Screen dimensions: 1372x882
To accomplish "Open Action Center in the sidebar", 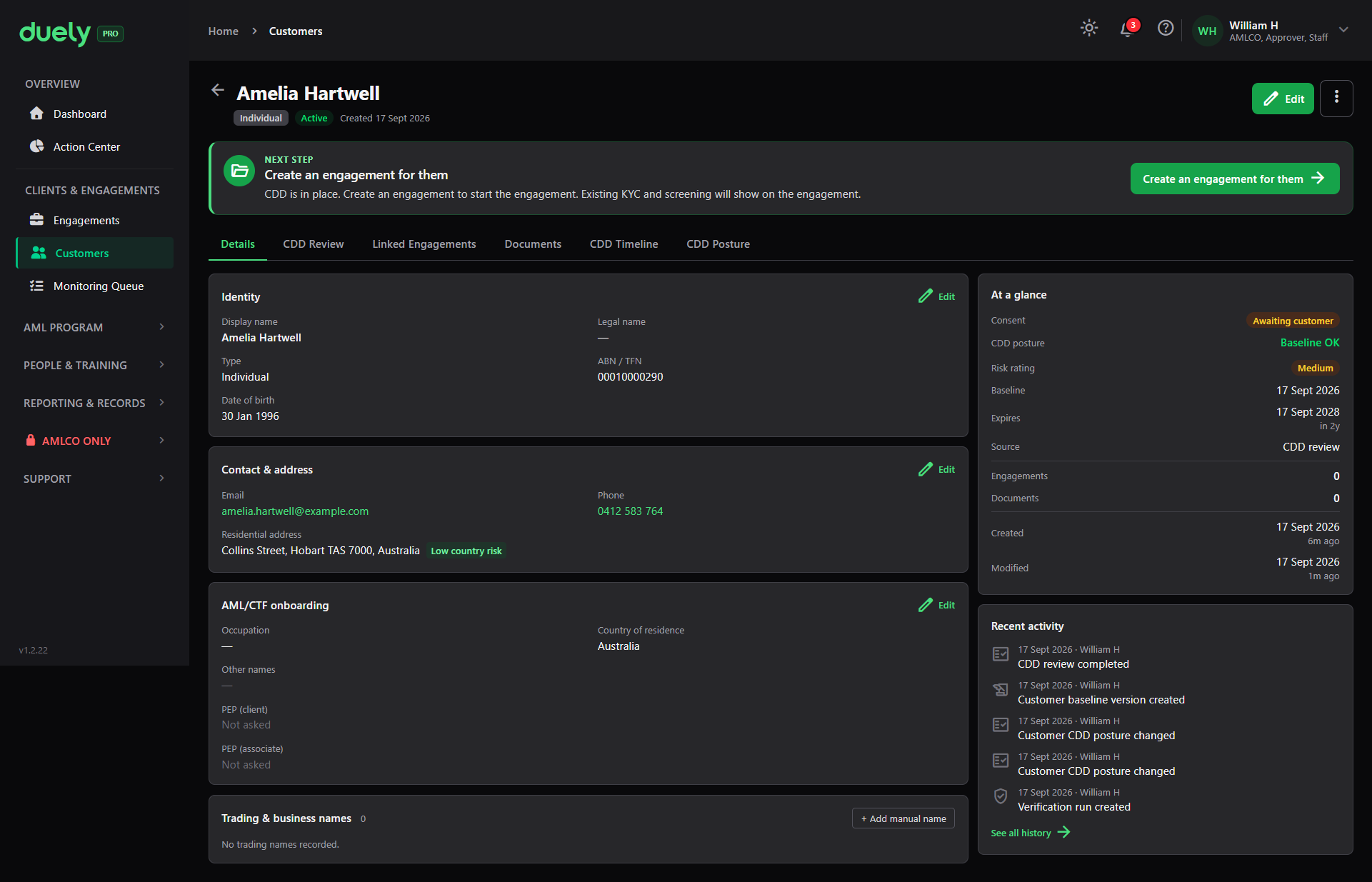I will (x=94, y=146).
